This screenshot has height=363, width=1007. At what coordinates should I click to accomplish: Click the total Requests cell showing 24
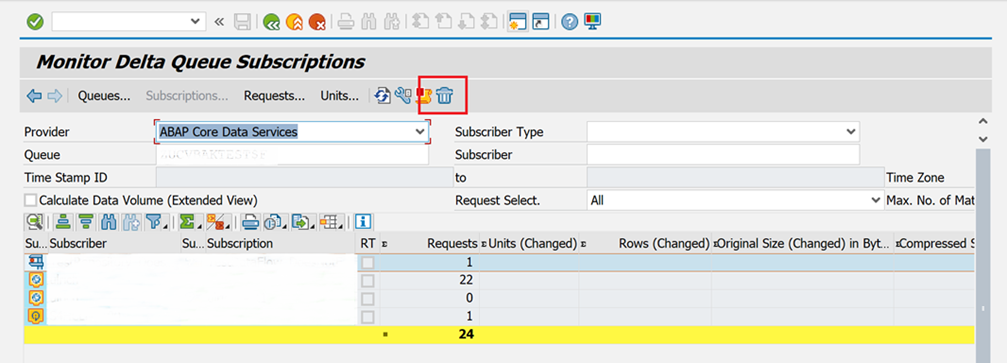[430, 334]
